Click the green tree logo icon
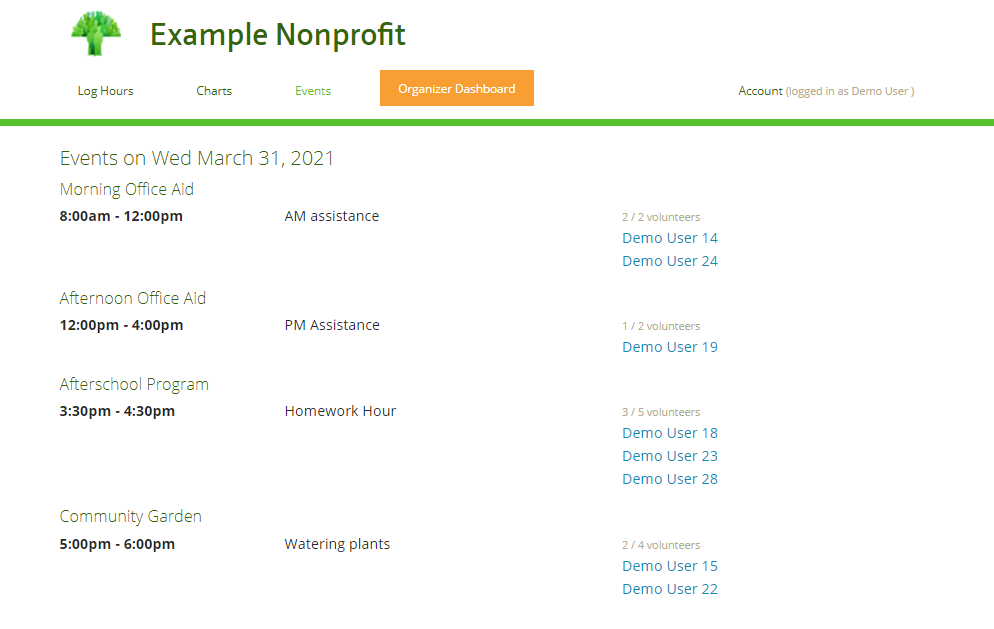 [x=96, y=34]
